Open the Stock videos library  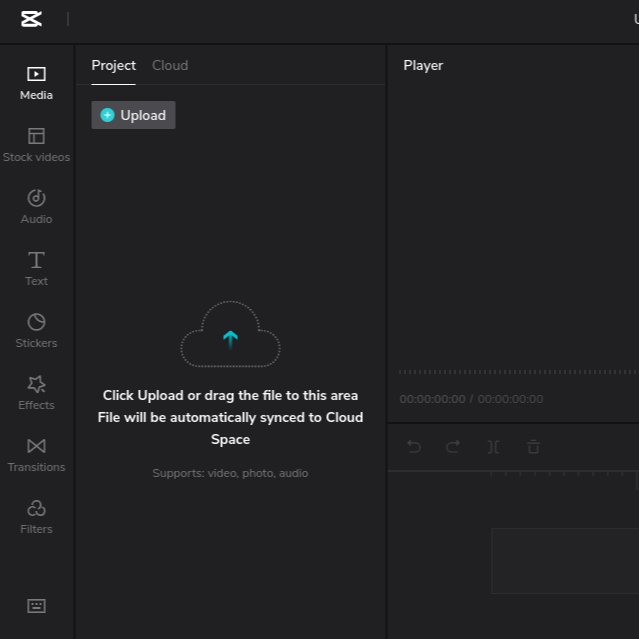36,145
